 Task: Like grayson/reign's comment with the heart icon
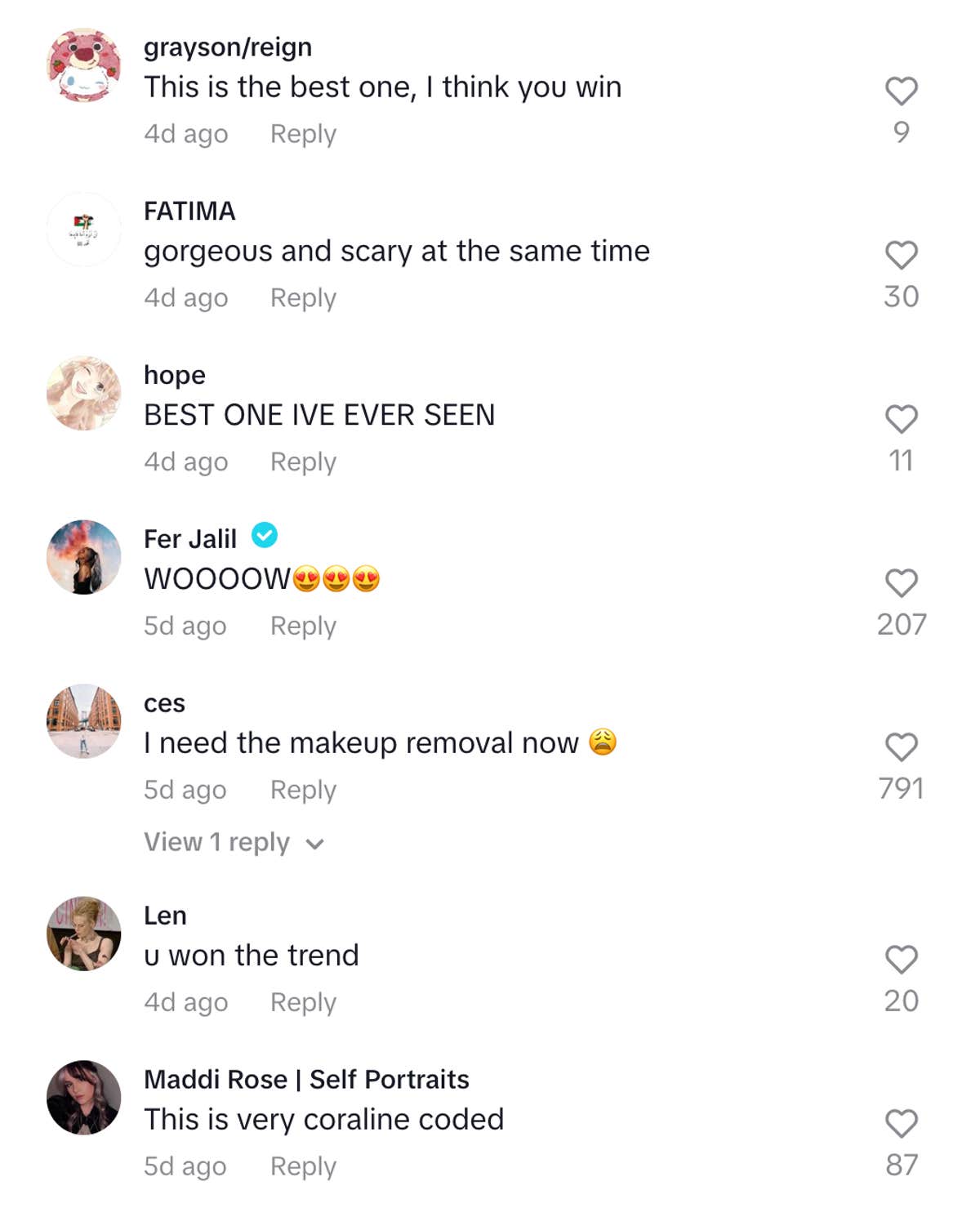[901, 92]
